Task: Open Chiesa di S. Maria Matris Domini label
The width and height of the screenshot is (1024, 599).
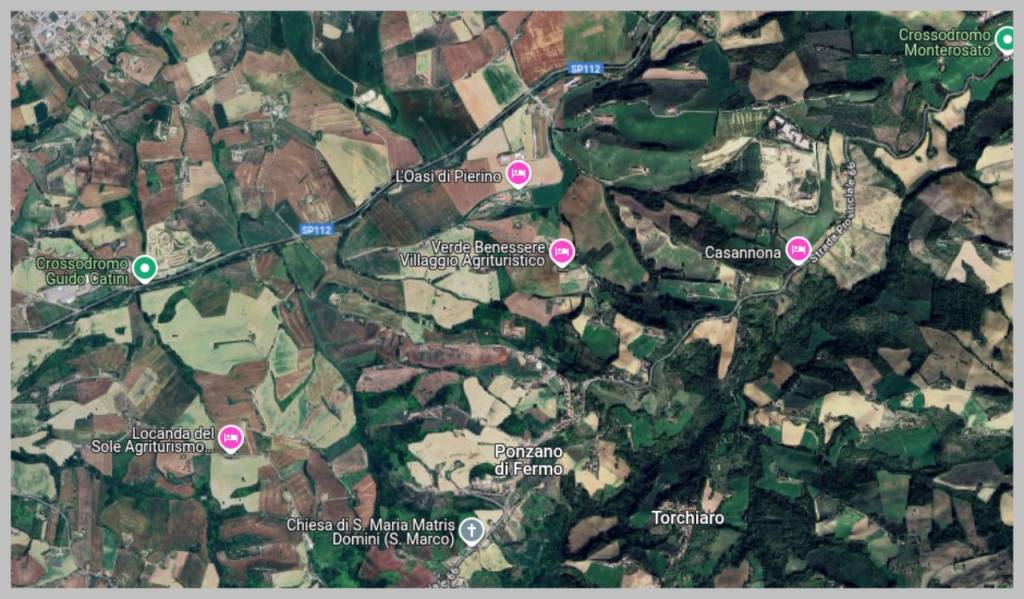Action: click(370, 532)
